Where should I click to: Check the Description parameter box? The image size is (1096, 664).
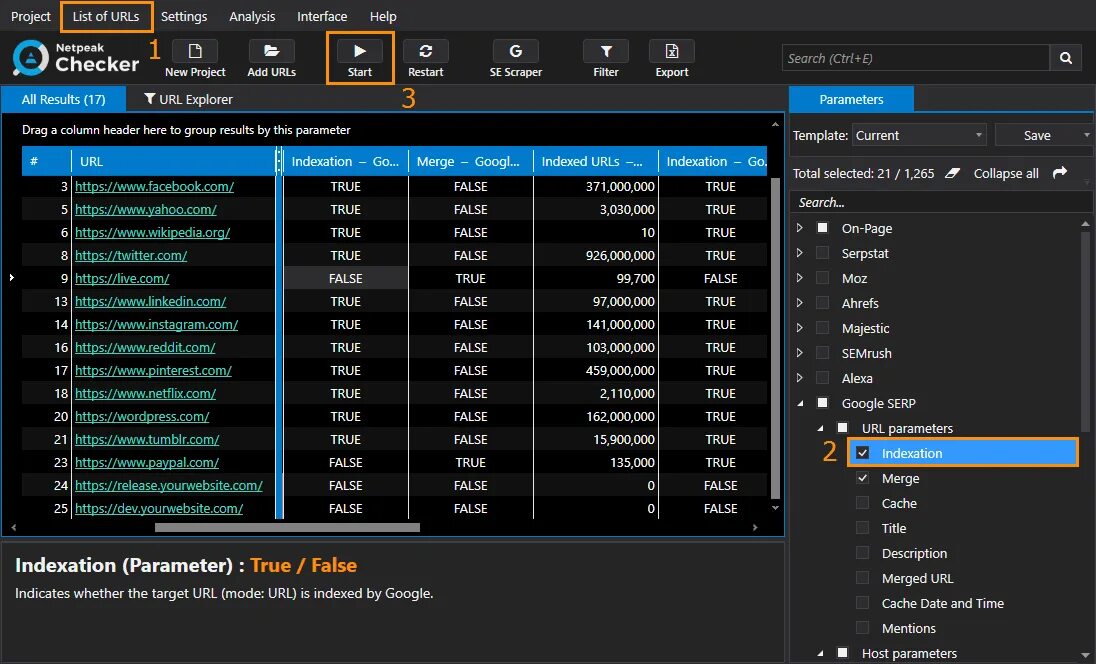tap(863, 553)
